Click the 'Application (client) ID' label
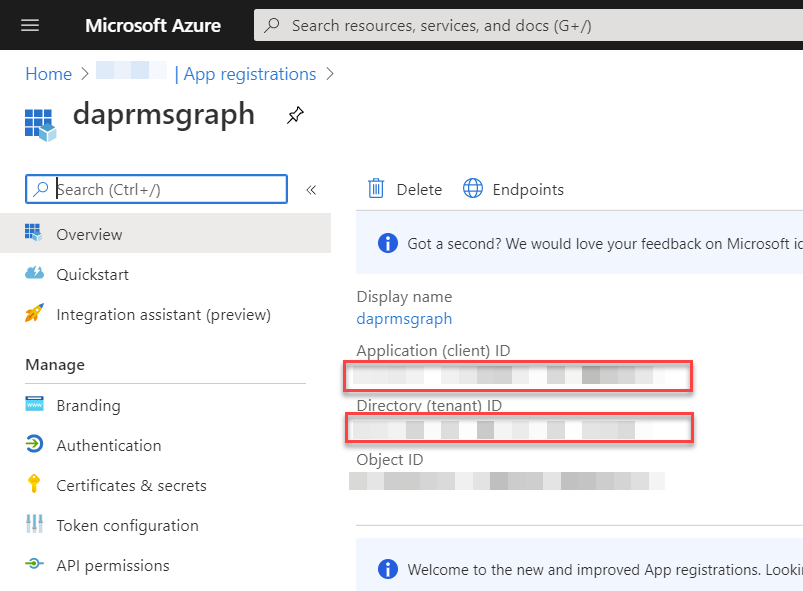 [433, 351]
